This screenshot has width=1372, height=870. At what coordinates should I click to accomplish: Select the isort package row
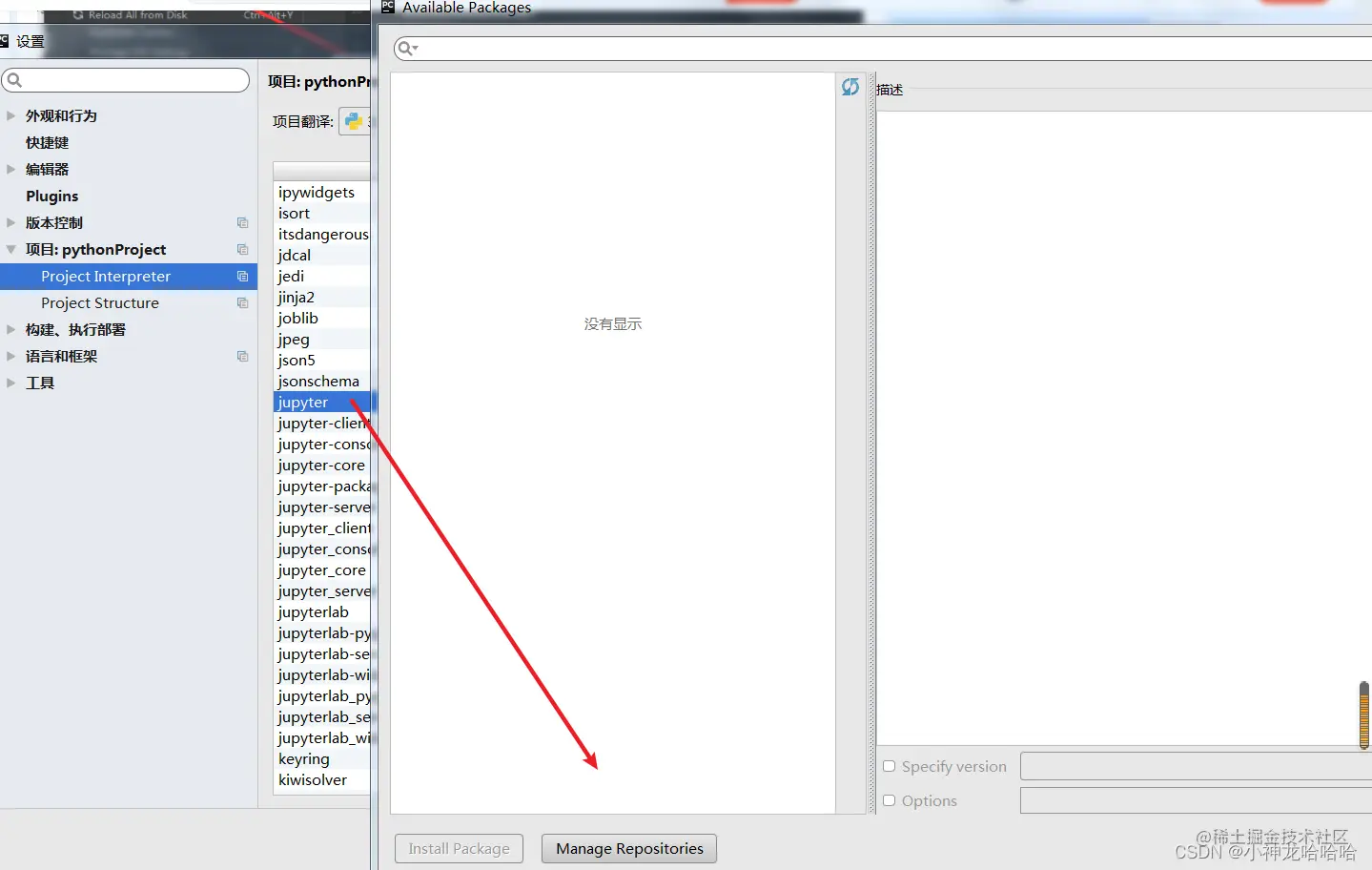(321, 213)
